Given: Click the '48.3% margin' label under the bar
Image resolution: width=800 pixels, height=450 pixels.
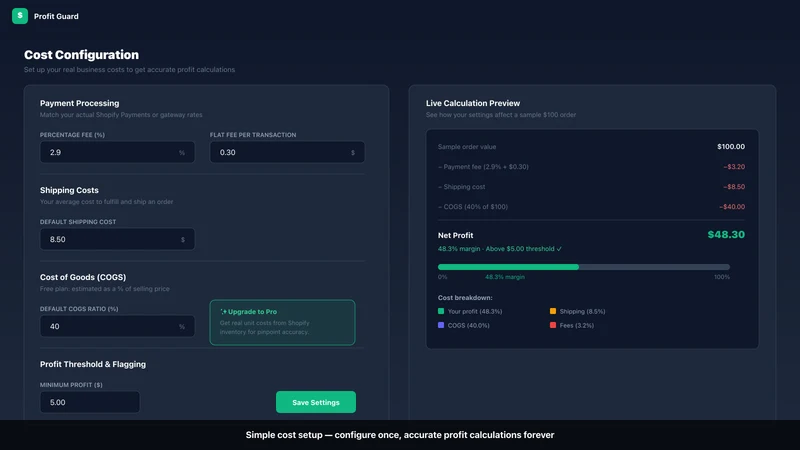Looking at the screenshot, I should coord(505,277).
